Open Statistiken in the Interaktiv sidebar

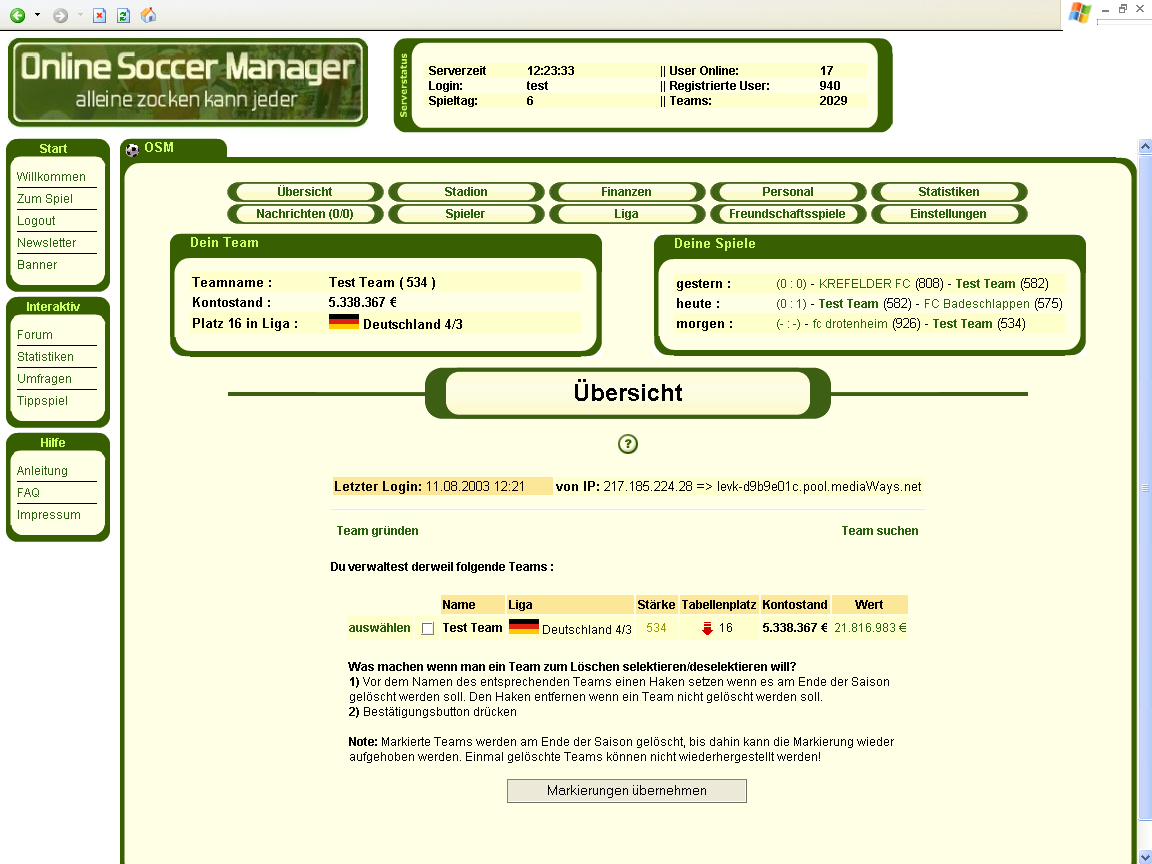(45, 357)
